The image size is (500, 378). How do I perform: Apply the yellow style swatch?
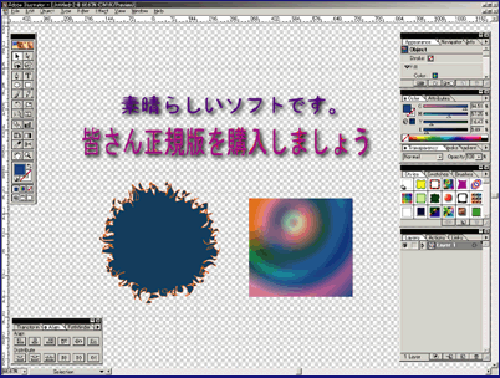point(421,184)
